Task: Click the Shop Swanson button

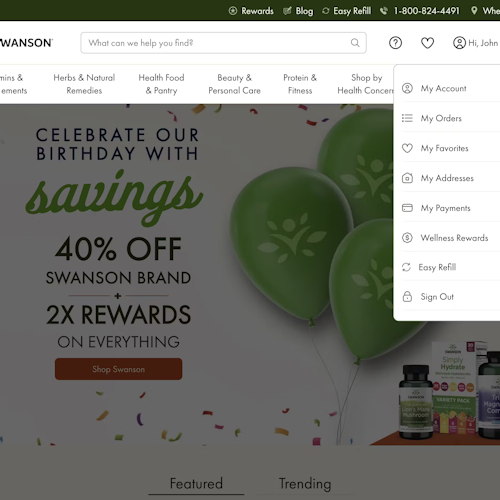Action: 118,369
